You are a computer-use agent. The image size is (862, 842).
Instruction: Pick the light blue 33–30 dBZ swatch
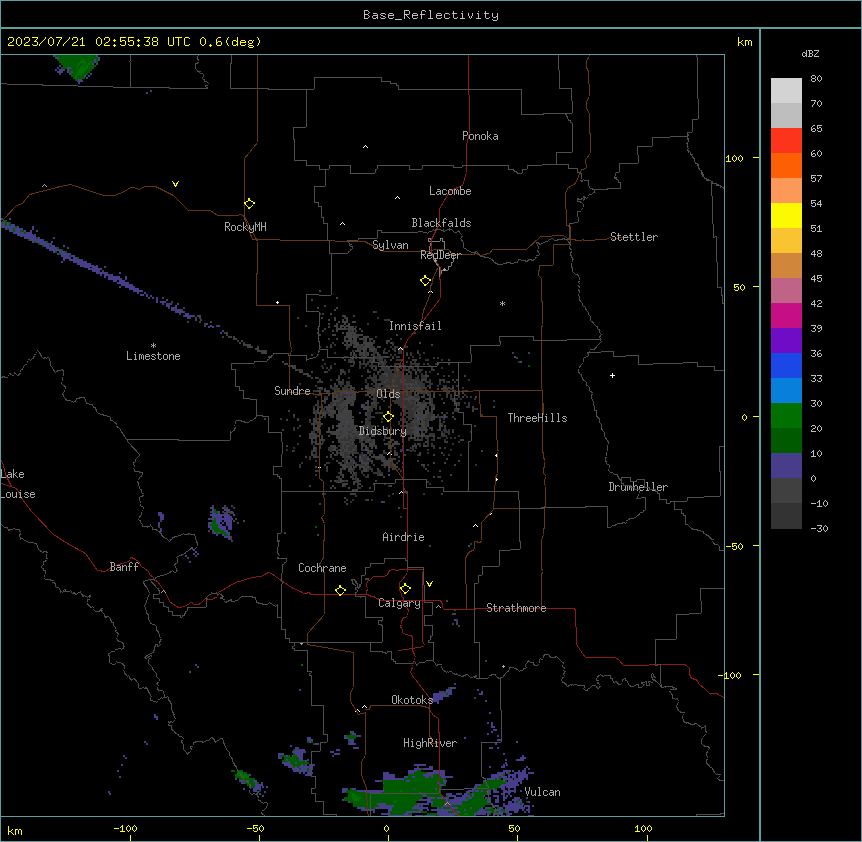[786, 391]
